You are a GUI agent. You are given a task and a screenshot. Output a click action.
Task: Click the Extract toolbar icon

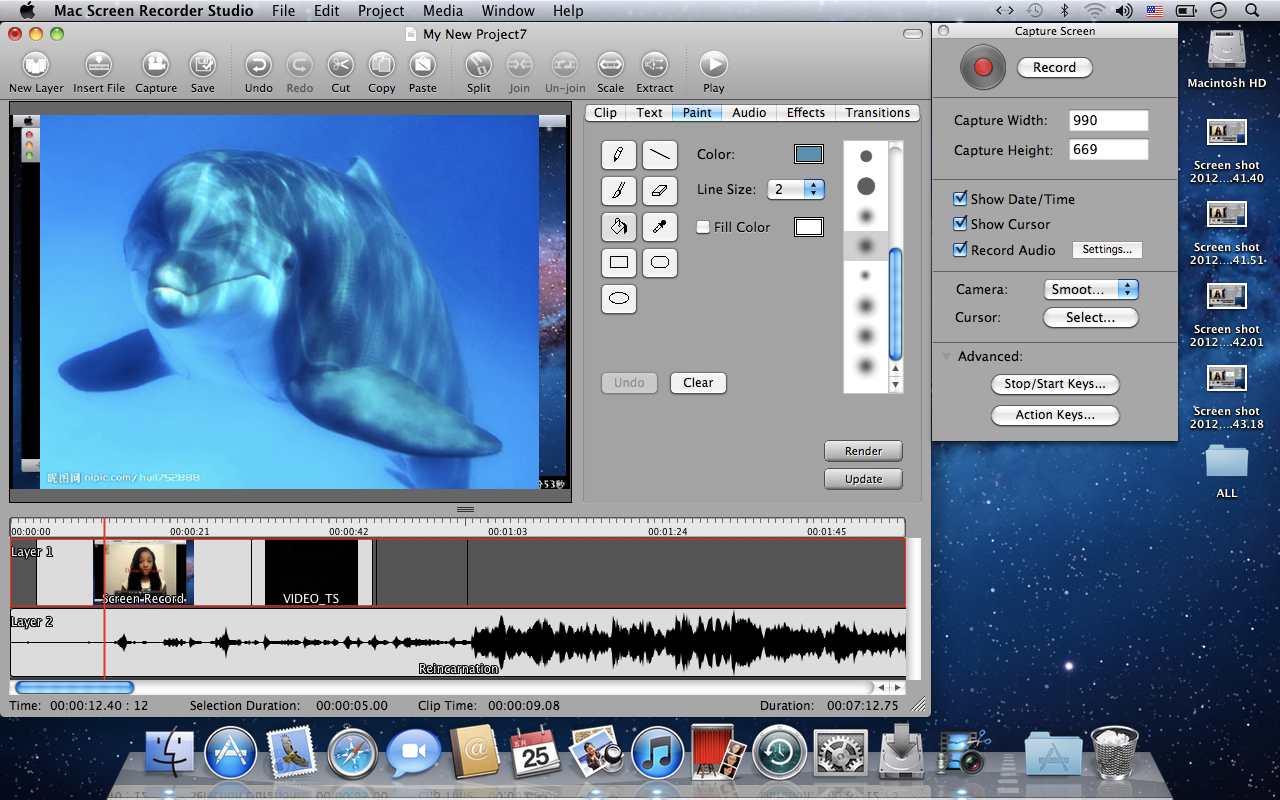[x=655, y=66]
